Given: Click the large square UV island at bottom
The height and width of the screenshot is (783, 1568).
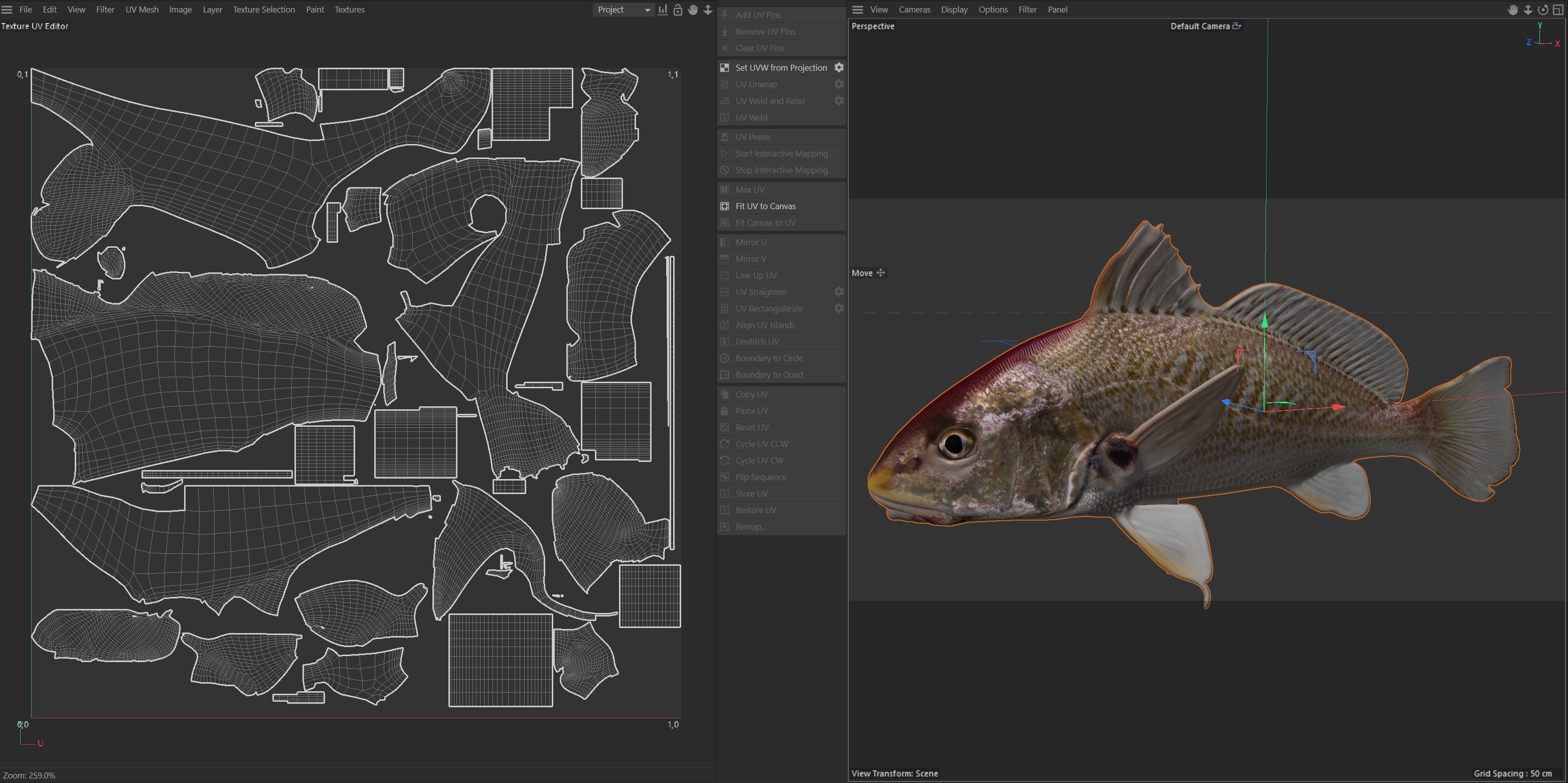Looking at the screenshot, I should pyautogui.click(x=501, y=660).
